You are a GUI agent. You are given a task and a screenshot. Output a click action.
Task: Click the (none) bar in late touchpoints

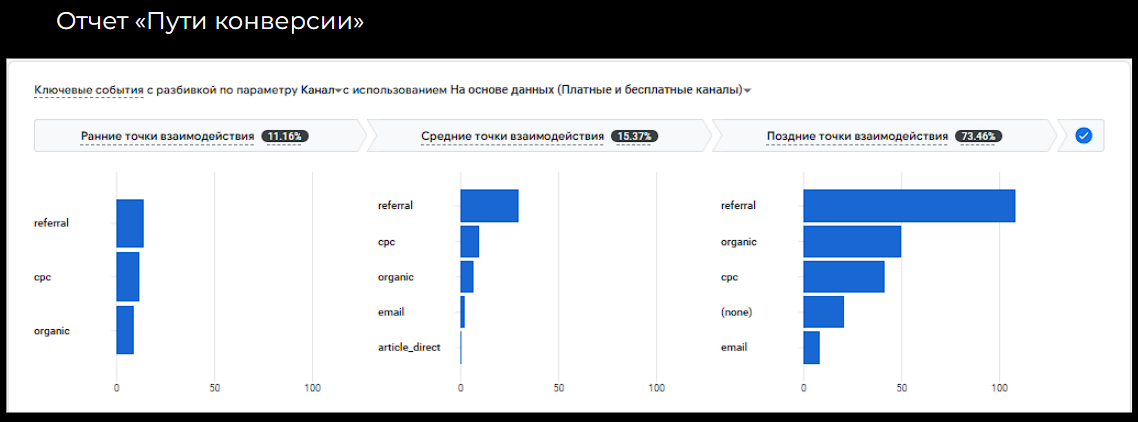coord(824,312)
